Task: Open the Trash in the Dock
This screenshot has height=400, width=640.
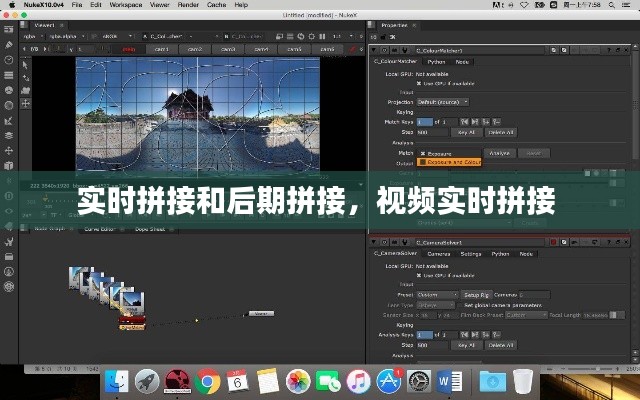Action: pos(523,381)
